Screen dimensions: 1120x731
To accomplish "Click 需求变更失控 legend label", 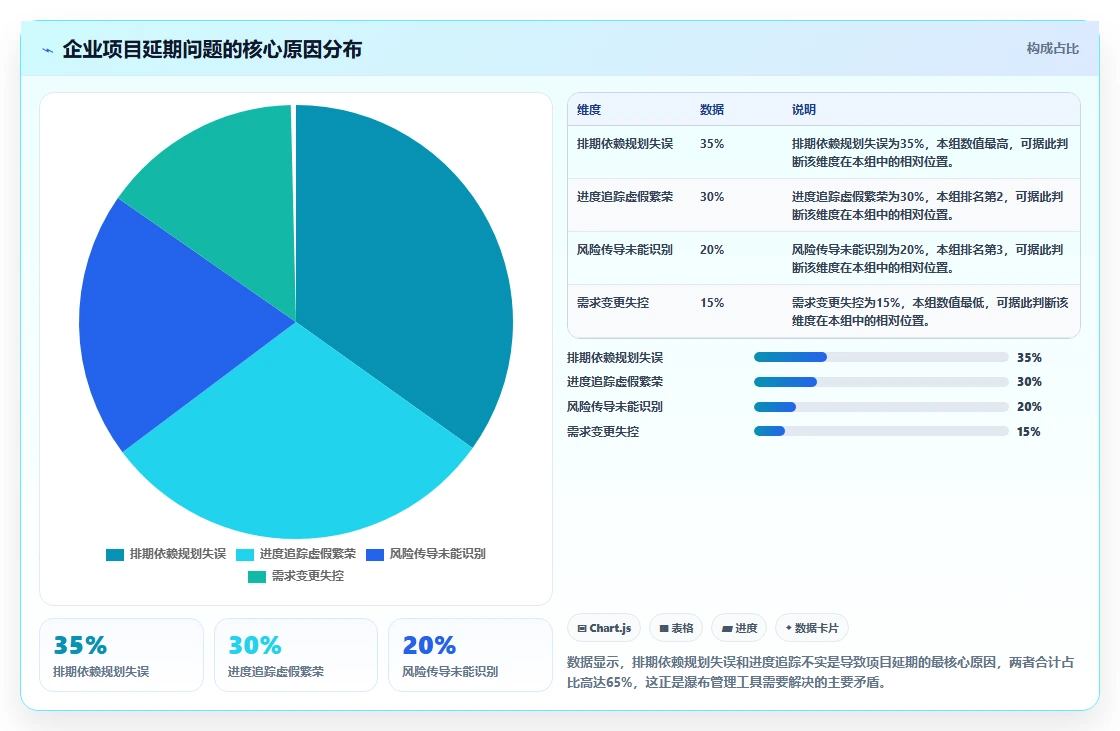I will click(x=308, y=576).
